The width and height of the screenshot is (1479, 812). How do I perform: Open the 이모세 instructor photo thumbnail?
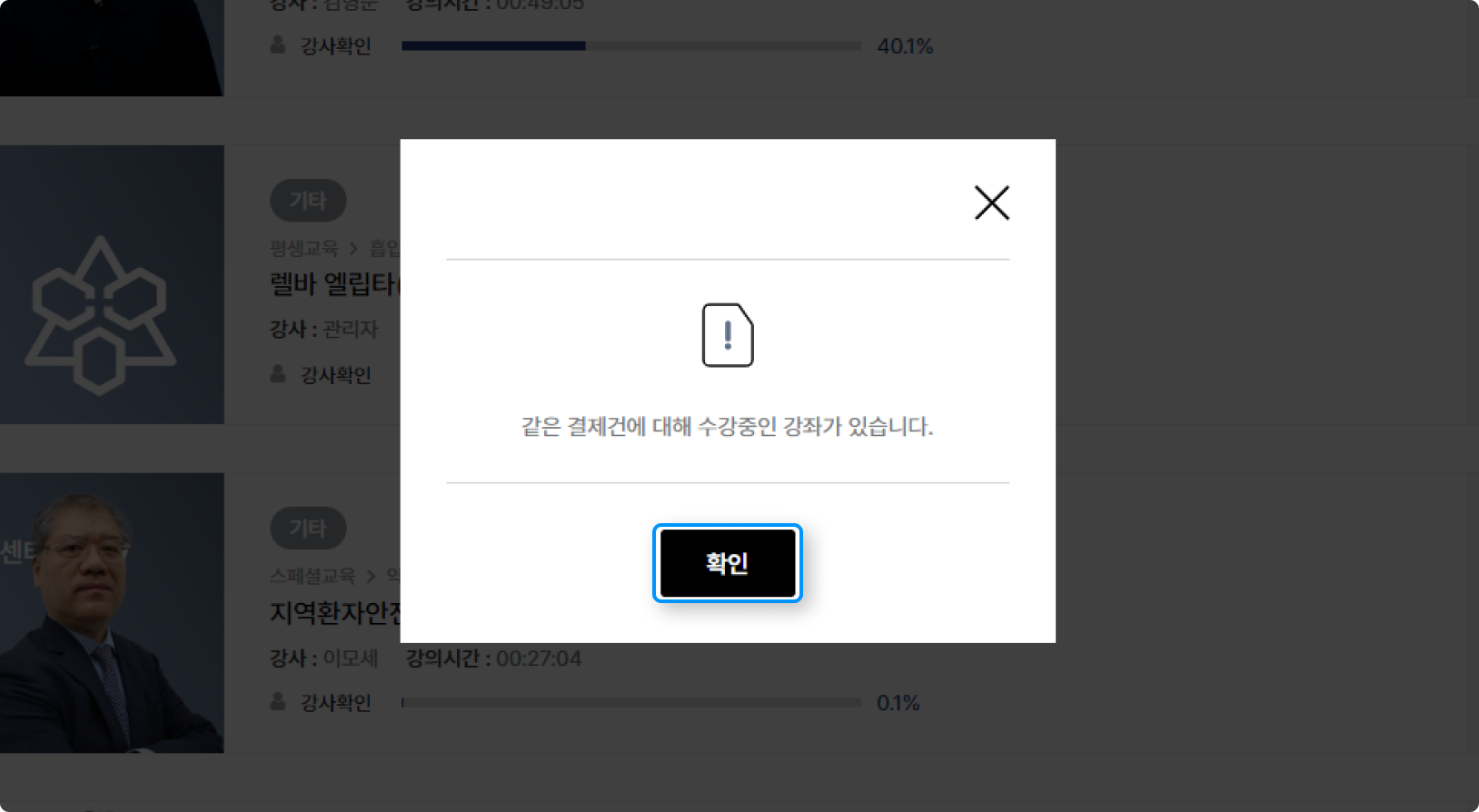tap(112, 613)
